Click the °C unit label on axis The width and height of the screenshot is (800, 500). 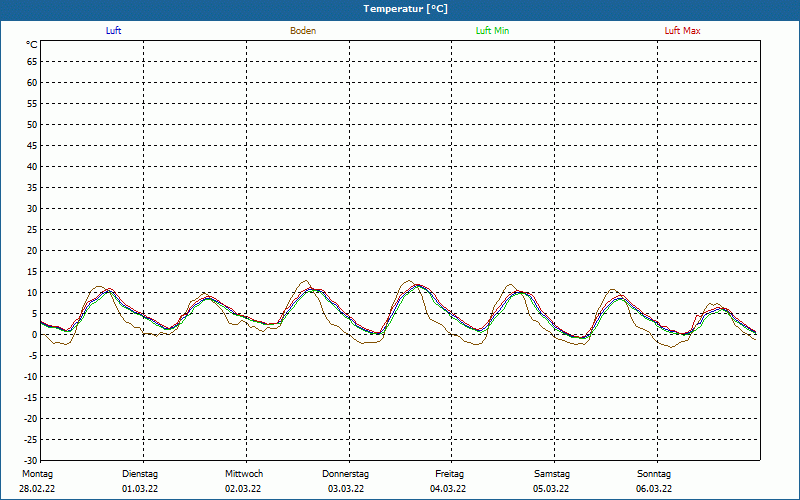(x=32, y=45)
